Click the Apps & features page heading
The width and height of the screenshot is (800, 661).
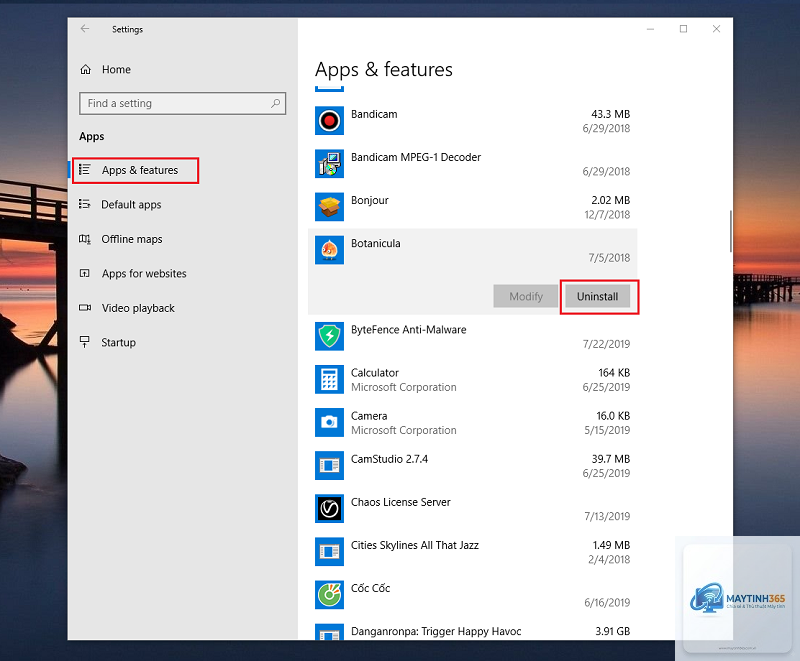(384, 69)
